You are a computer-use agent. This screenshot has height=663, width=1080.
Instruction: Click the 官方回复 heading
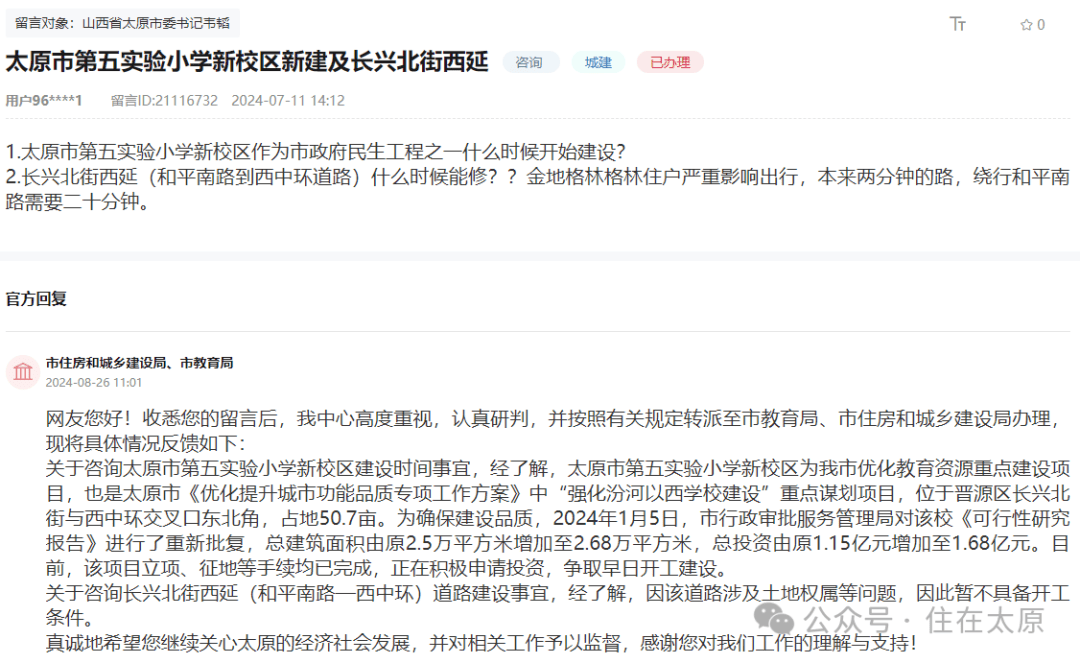36,299
